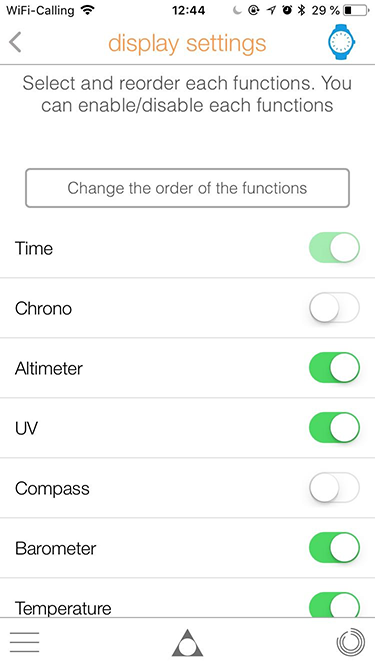
Task: Disable the Barometer toggle
Action: (334, 547)
